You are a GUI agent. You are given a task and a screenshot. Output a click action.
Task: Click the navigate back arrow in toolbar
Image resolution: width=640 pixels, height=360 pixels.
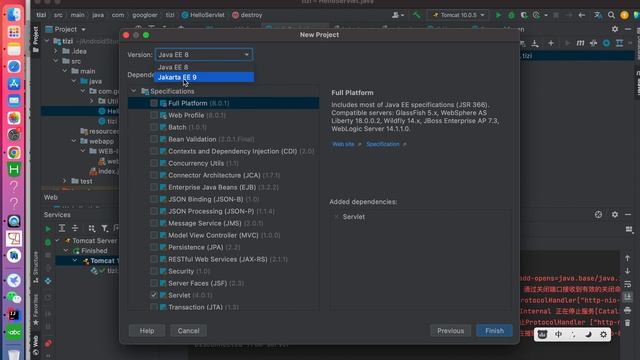click(582, 15)
